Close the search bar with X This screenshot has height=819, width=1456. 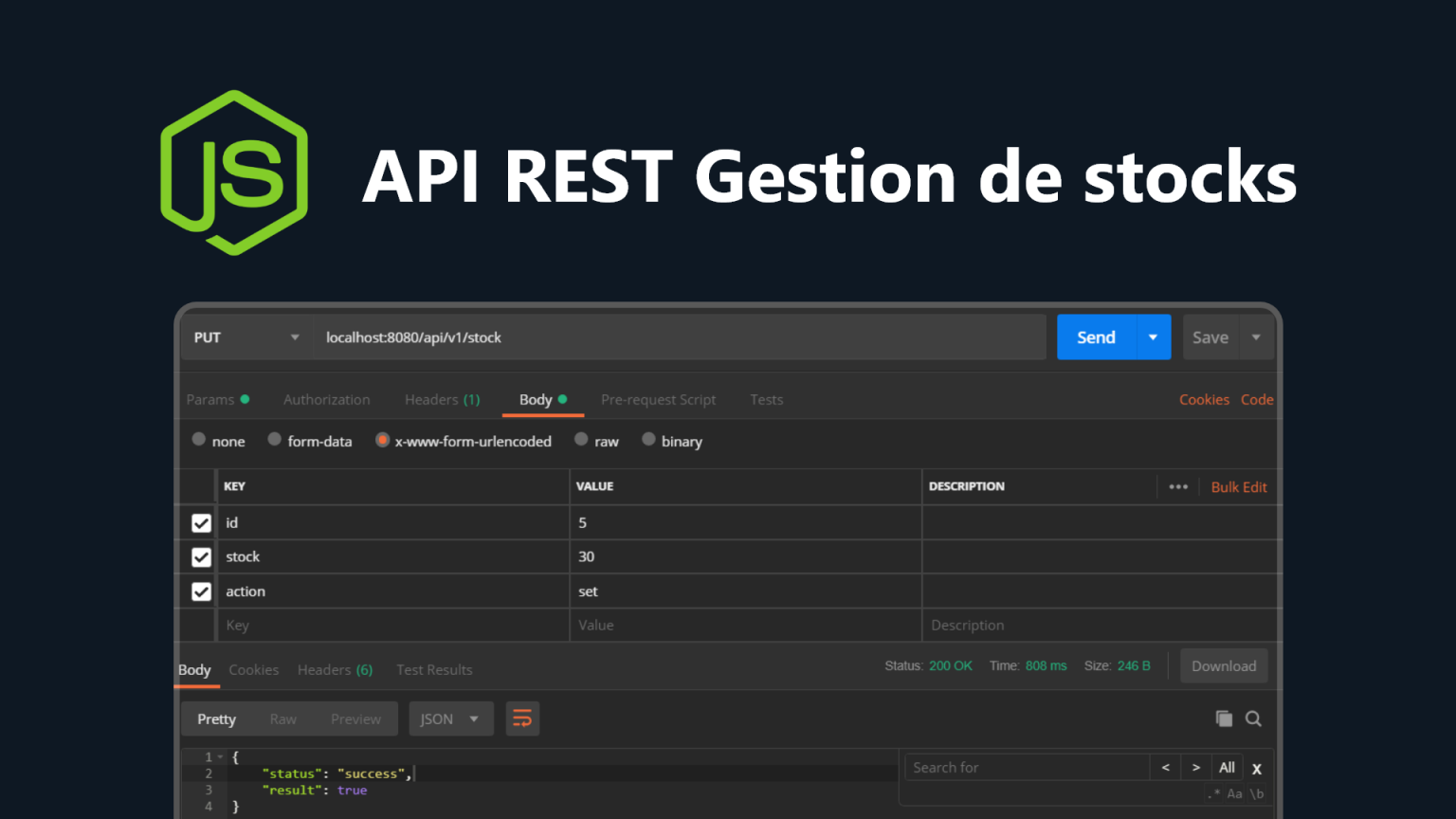1257,769
